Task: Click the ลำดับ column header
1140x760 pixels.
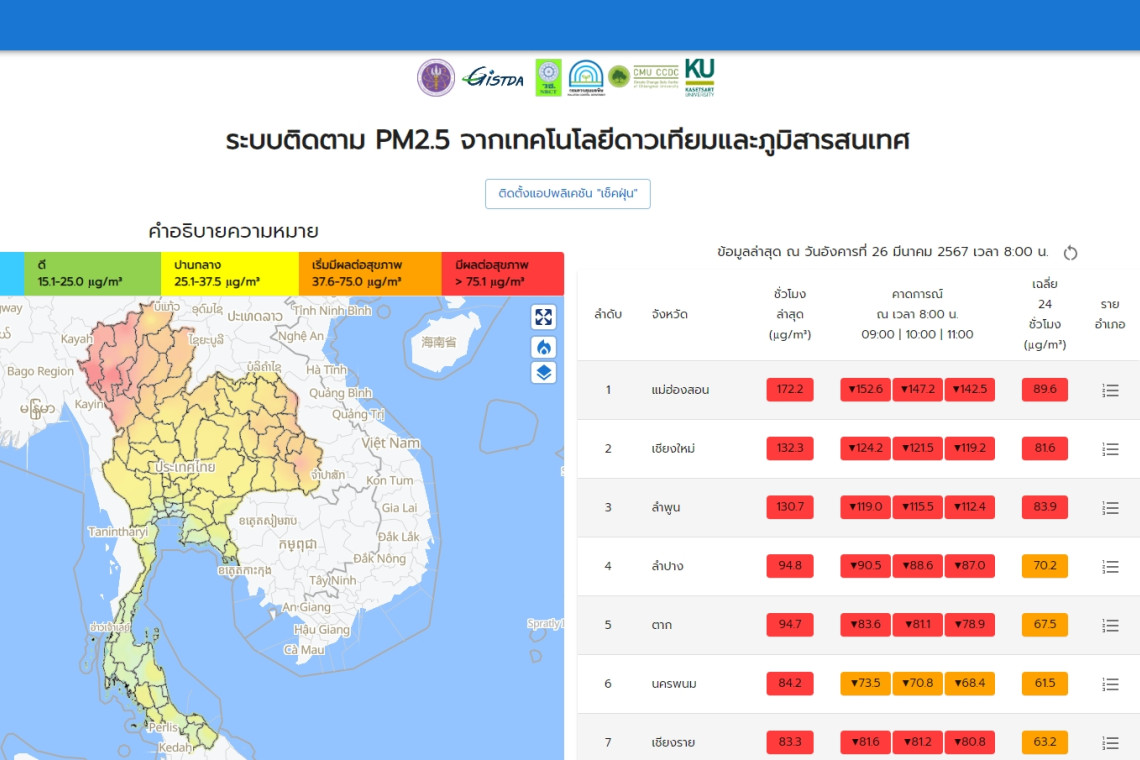Action: point(608,314)
